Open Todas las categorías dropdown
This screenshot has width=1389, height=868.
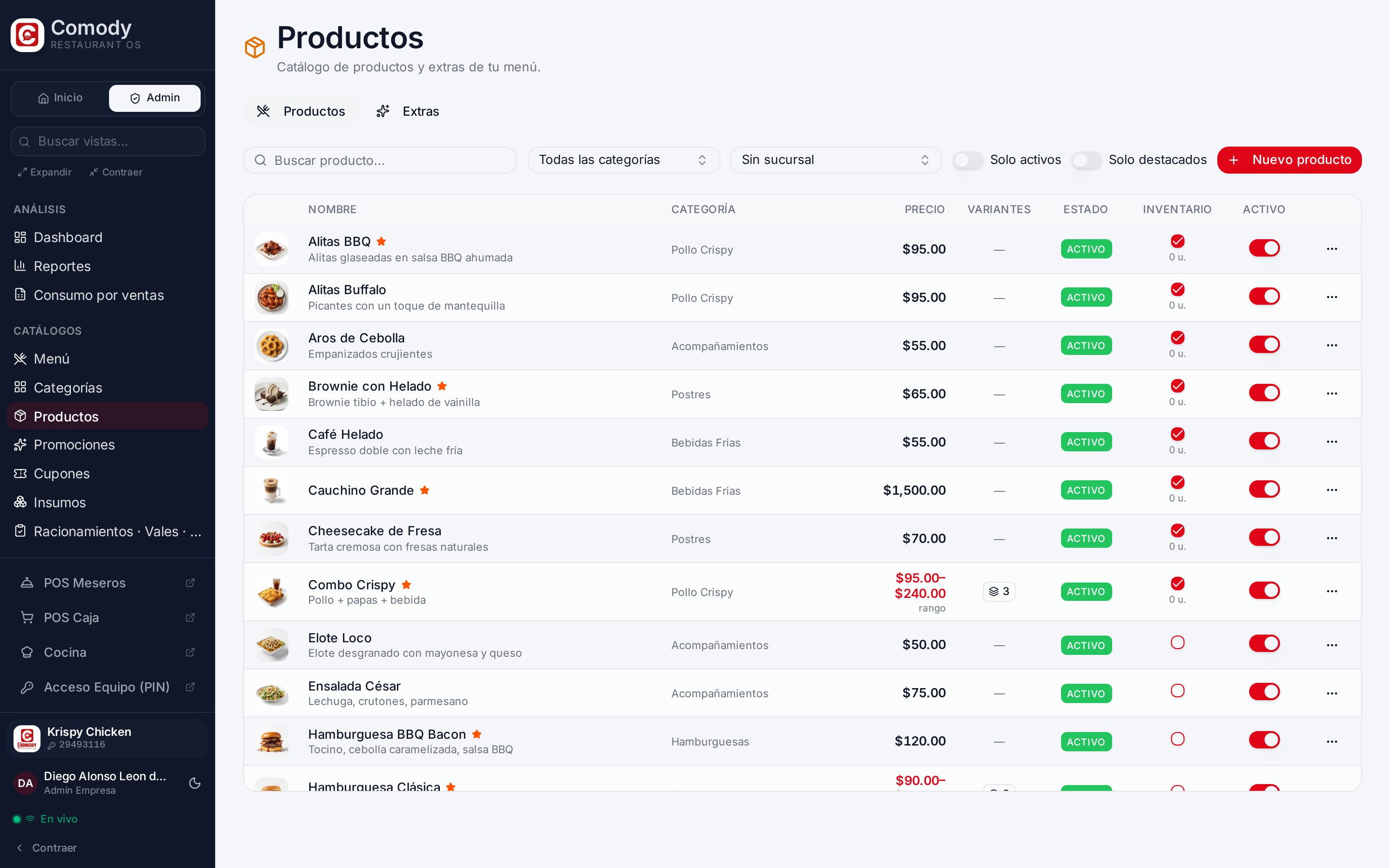[x=623, y=160]
